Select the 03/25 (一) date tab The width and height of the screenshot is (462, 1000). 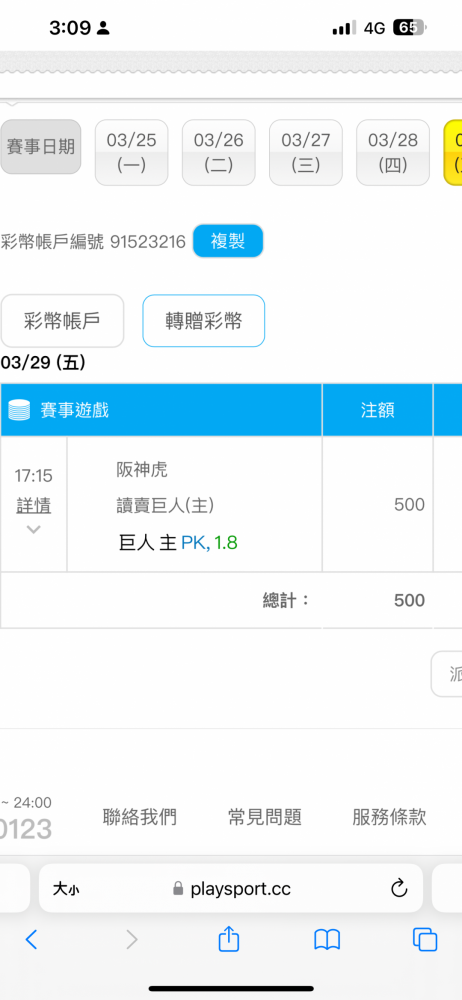coord(131,152)
